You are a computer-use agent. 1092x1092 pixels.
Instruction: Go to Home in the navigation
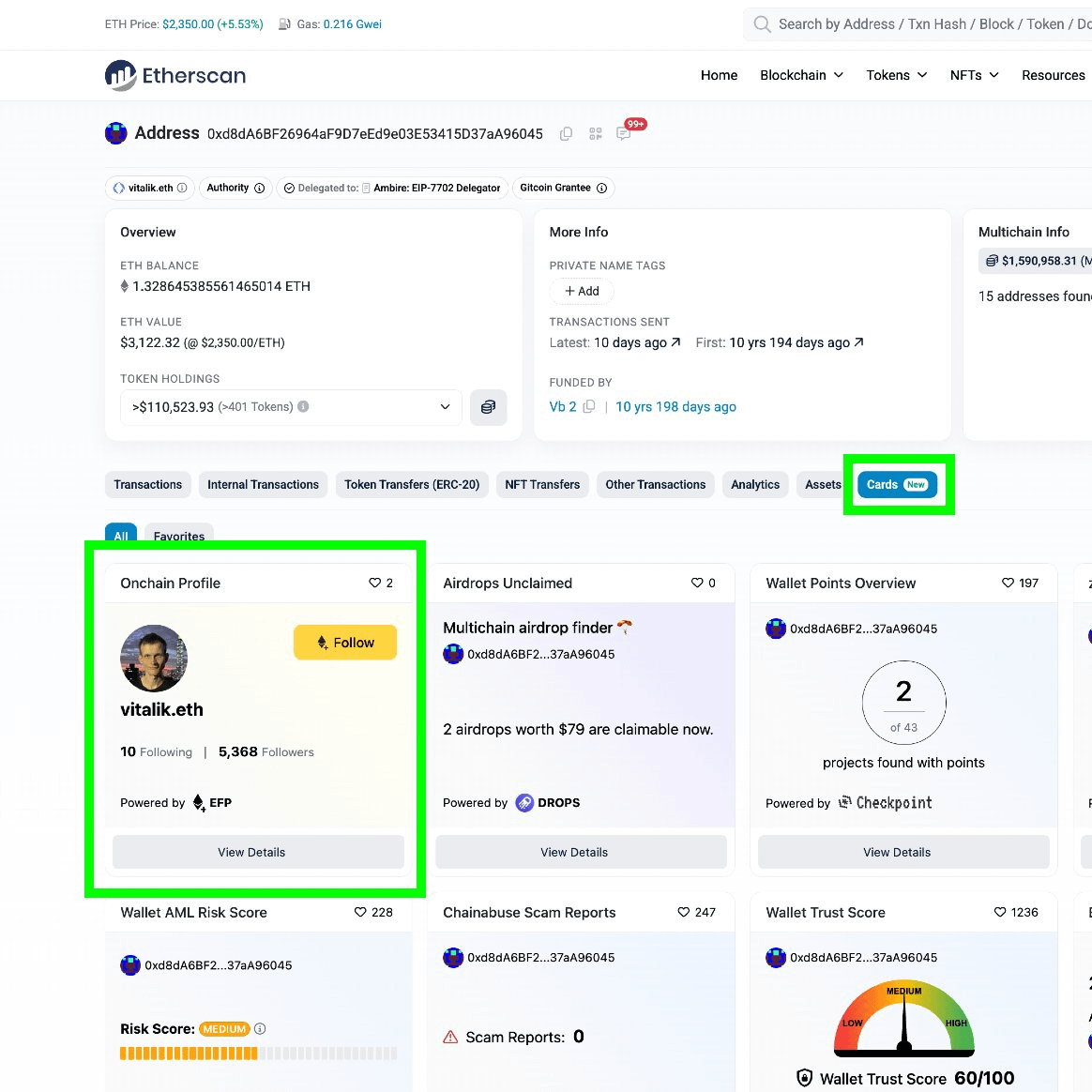click(x=719, y=75)
